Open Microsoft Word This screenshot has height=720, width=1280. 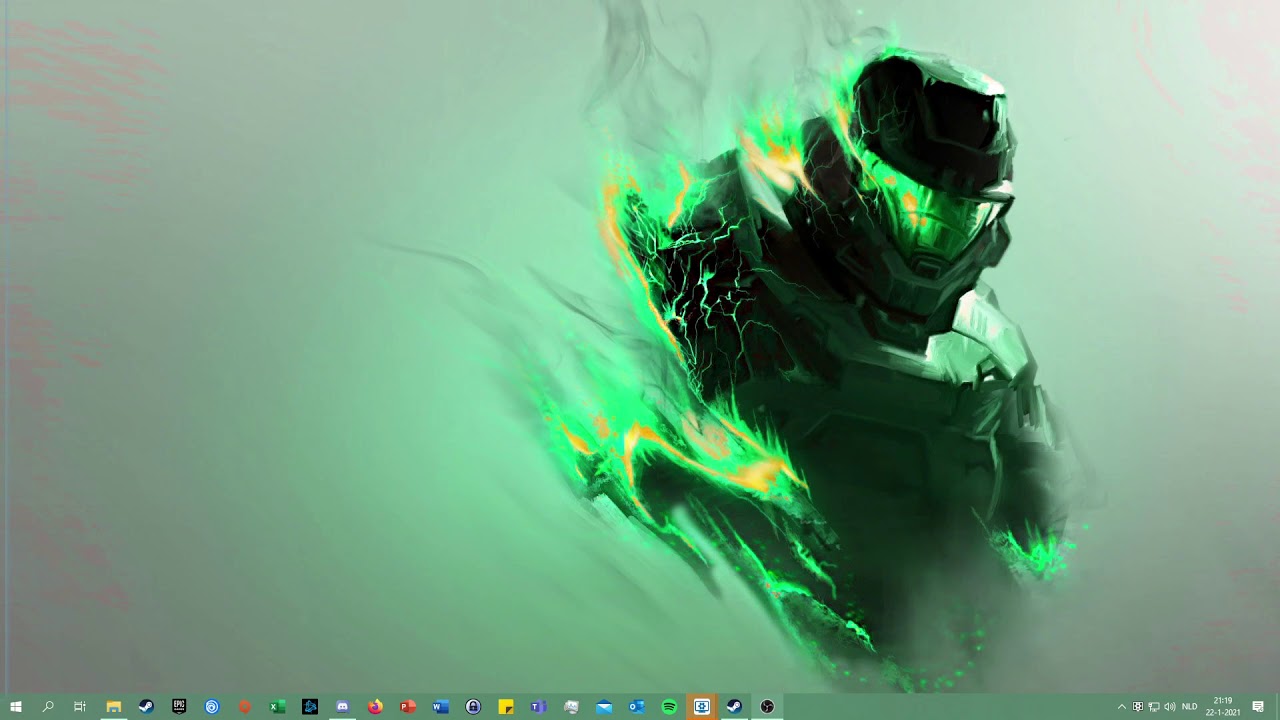[x=440, y=707]
